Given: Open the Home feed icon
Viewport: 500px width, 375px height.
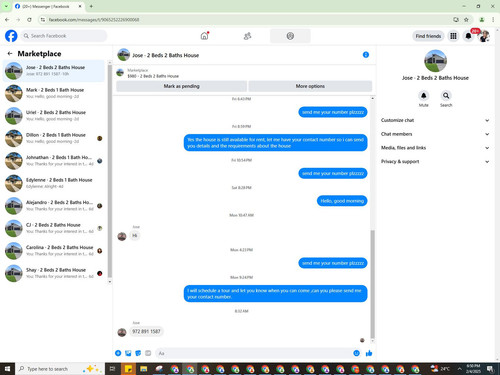Looking at the screenshot, I should [204, 36].
